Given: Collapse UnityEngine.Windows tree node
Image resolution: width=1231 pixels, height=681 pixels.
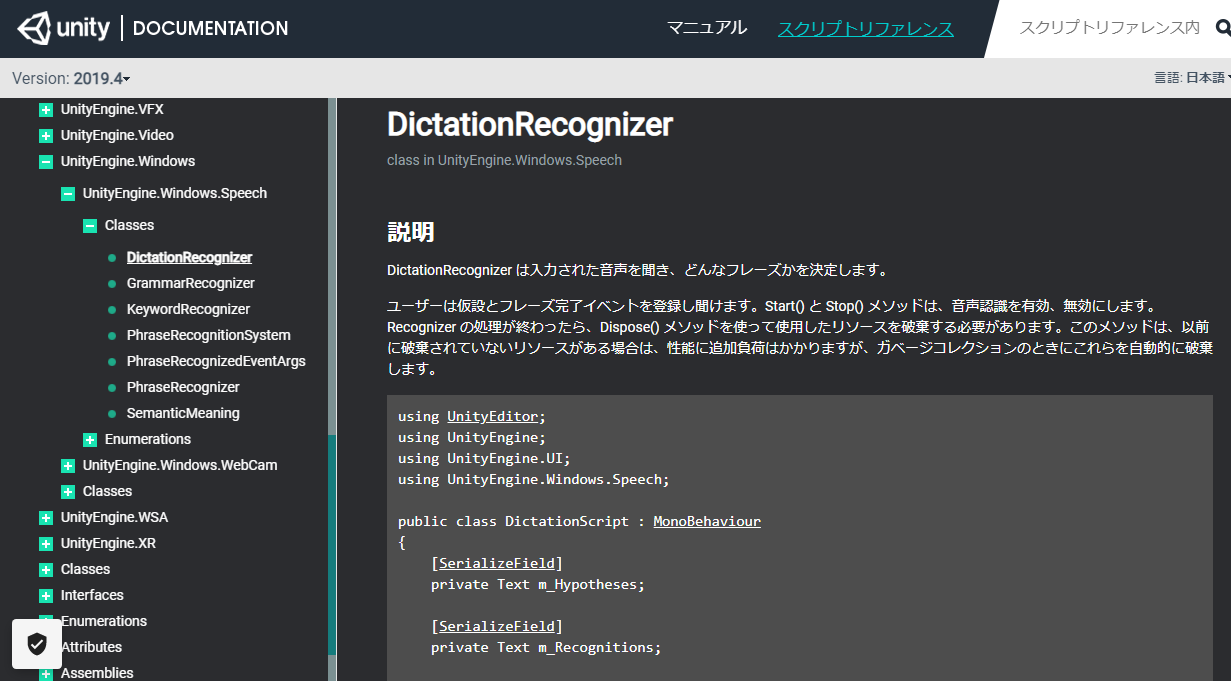Looking at the screenshot, I should click(x=46, y=162).
